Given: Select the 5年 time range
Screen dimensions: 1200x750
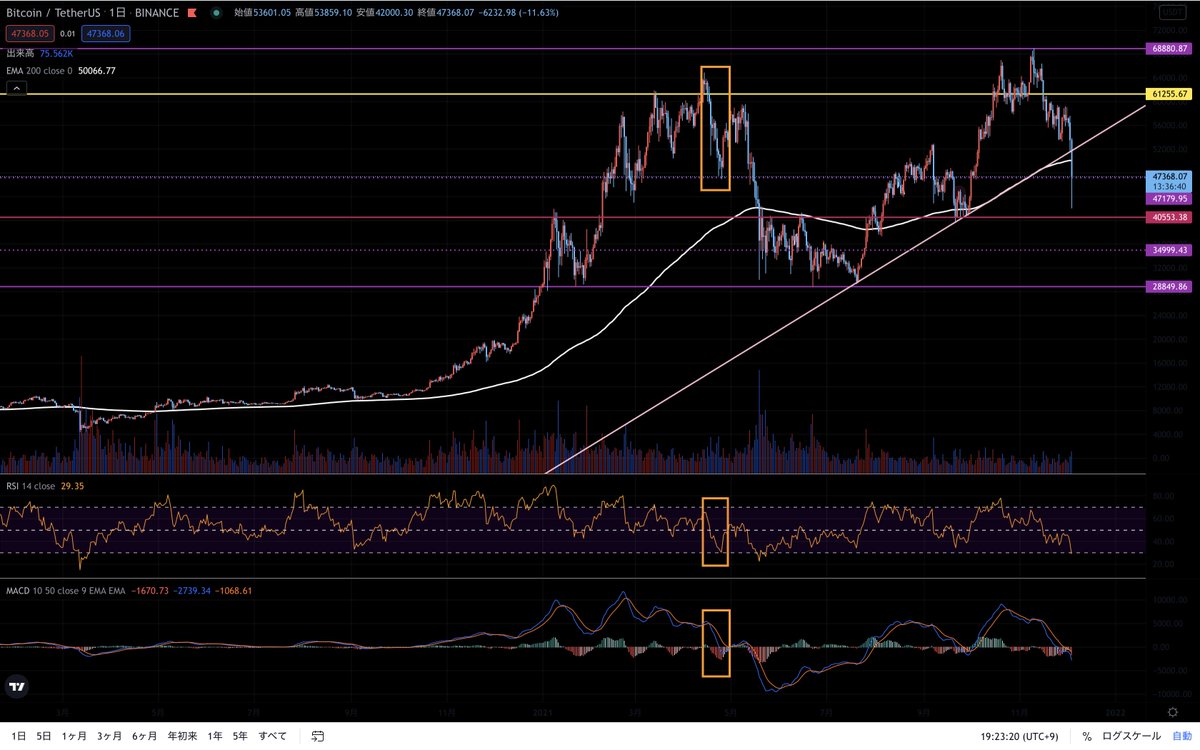Looking at the screenshot, I should click(240, 736).
